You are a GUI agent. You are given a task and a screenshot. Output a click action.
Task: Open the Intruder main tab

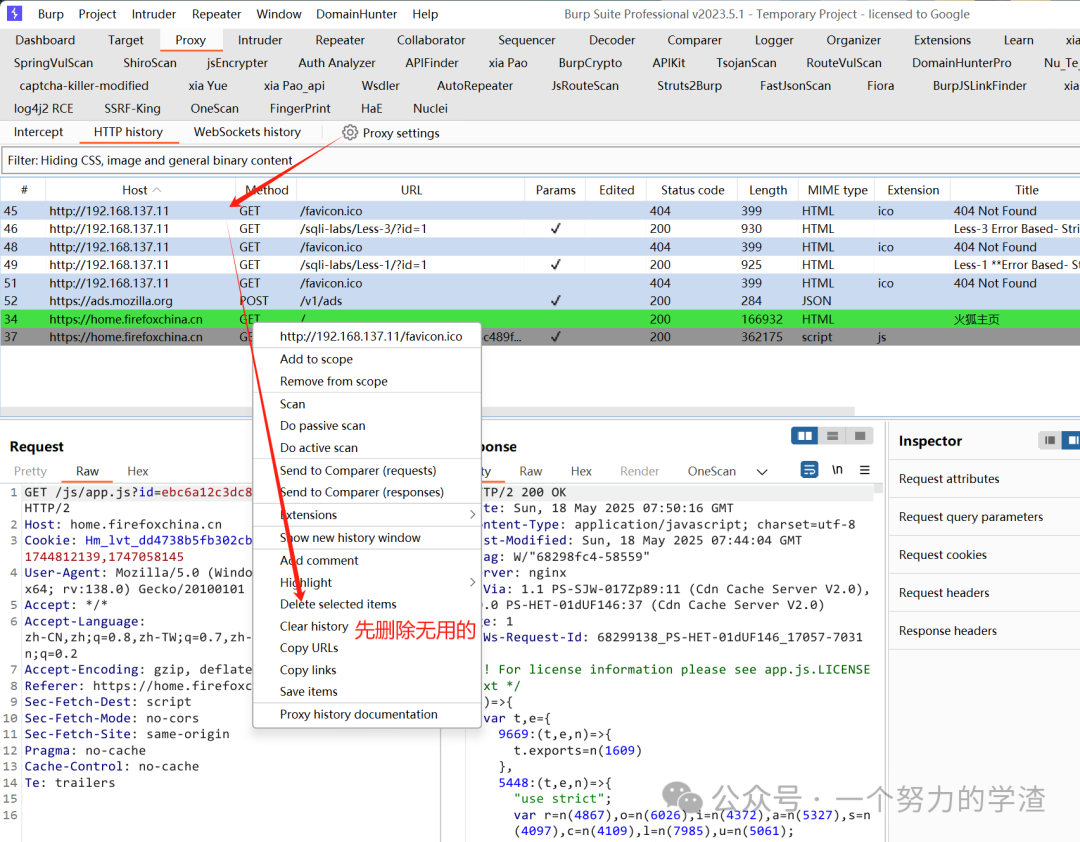pos(260,40)
